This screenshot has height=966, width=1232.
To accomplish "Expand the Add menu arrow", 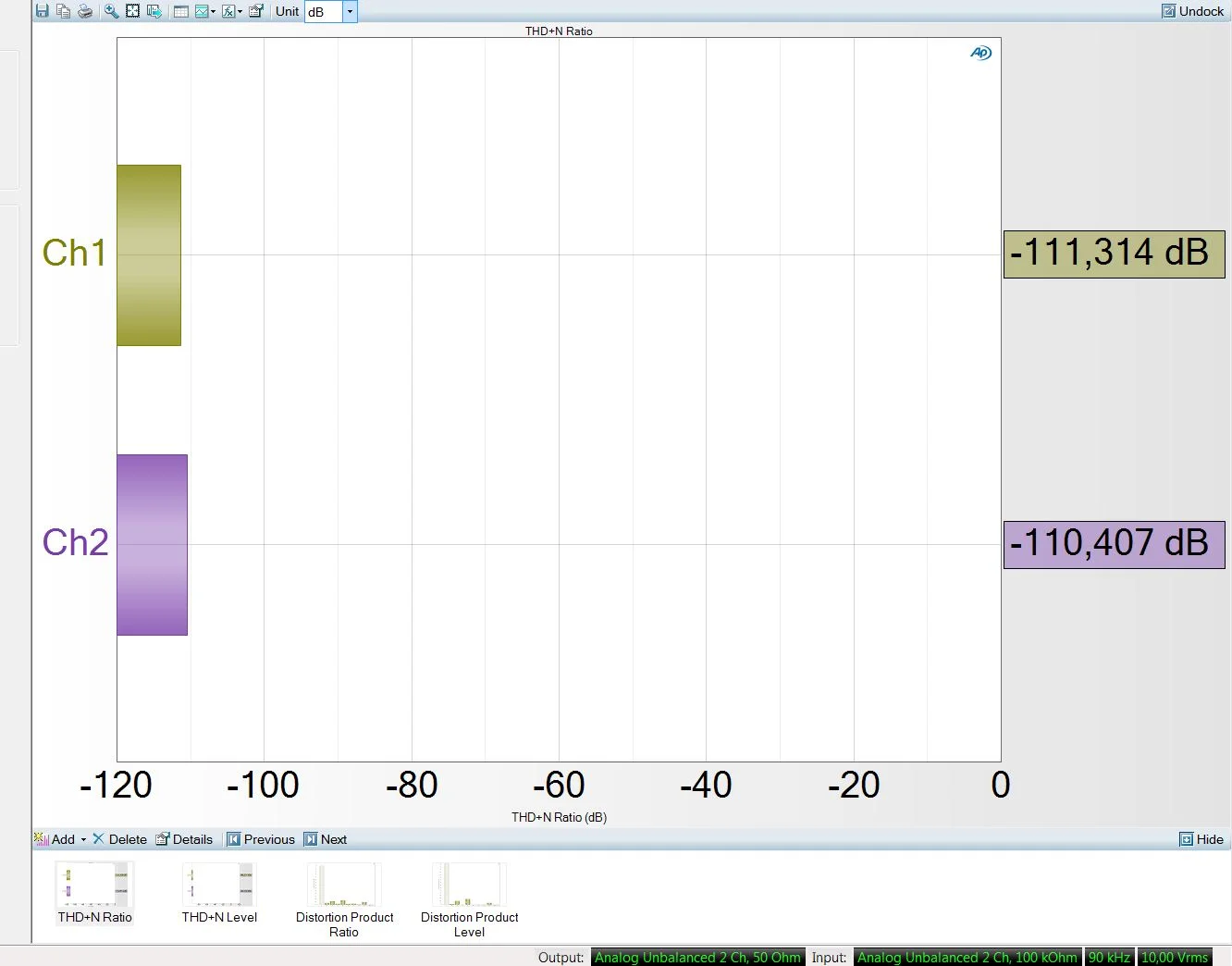I will tap(83, 839).
